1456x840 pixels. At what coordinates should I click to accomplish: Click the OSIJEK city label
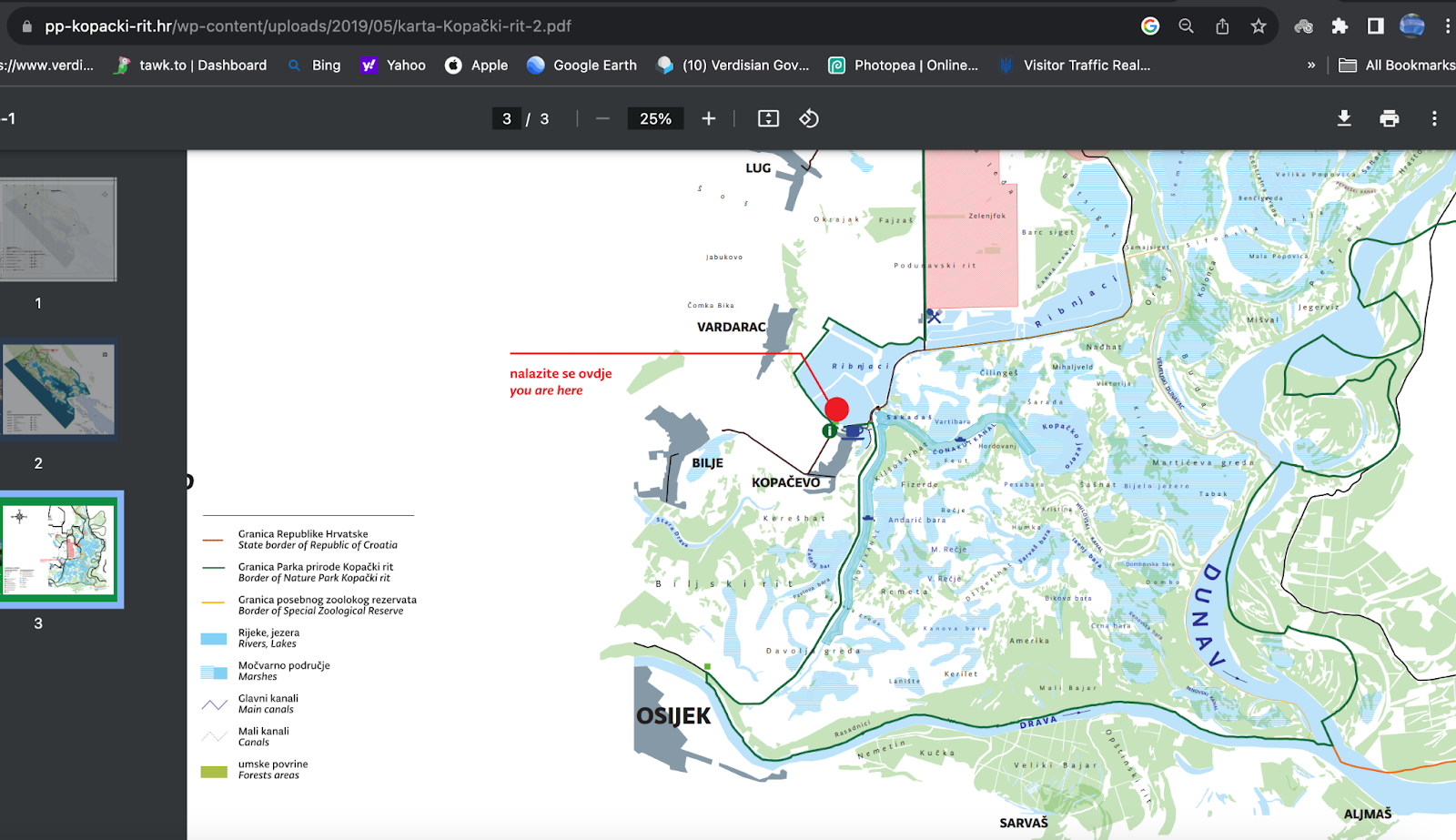point(673,716)
